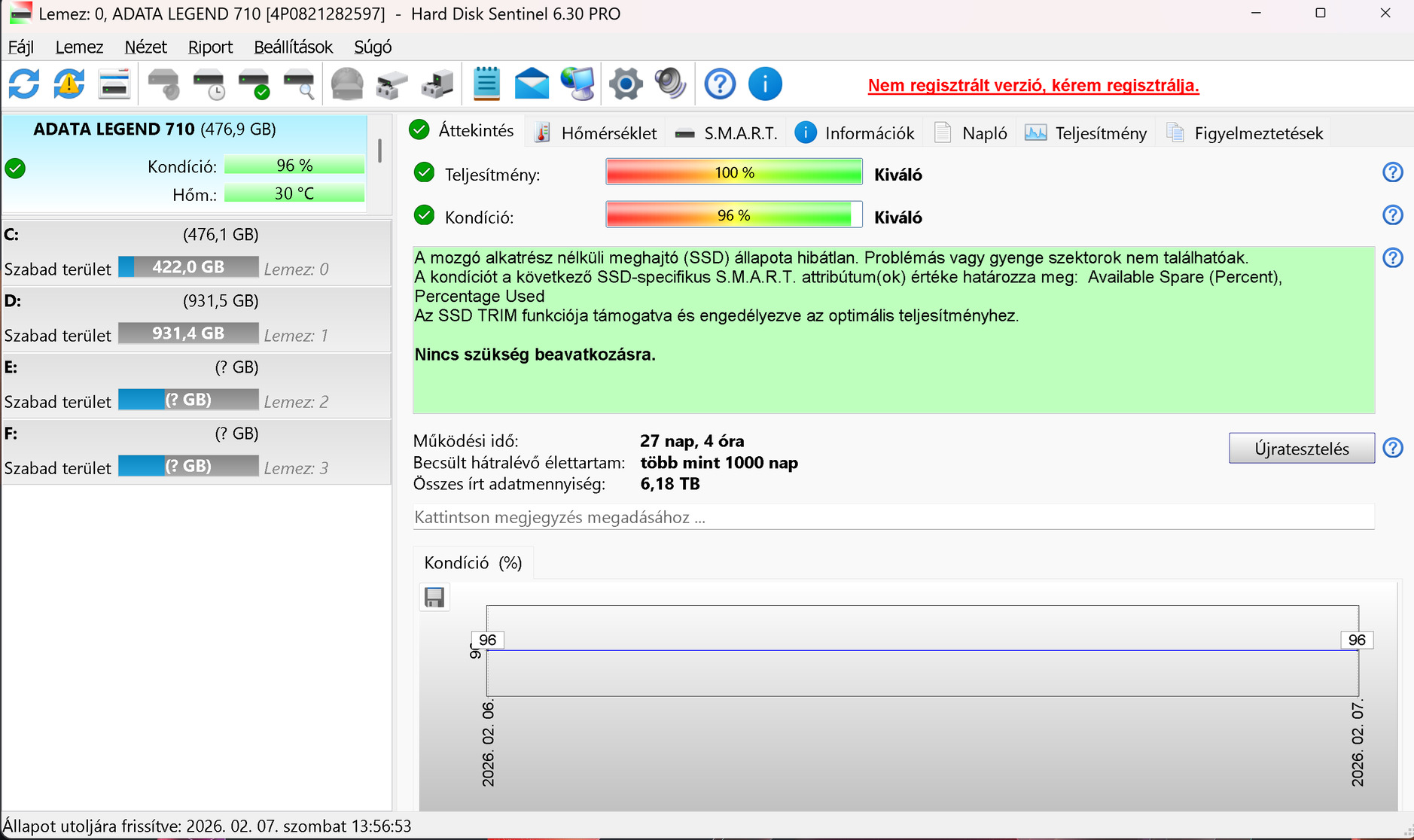This screenshot has width=1414, height=840.
Task: Open the Riport menu
Action: click(210, 47)
